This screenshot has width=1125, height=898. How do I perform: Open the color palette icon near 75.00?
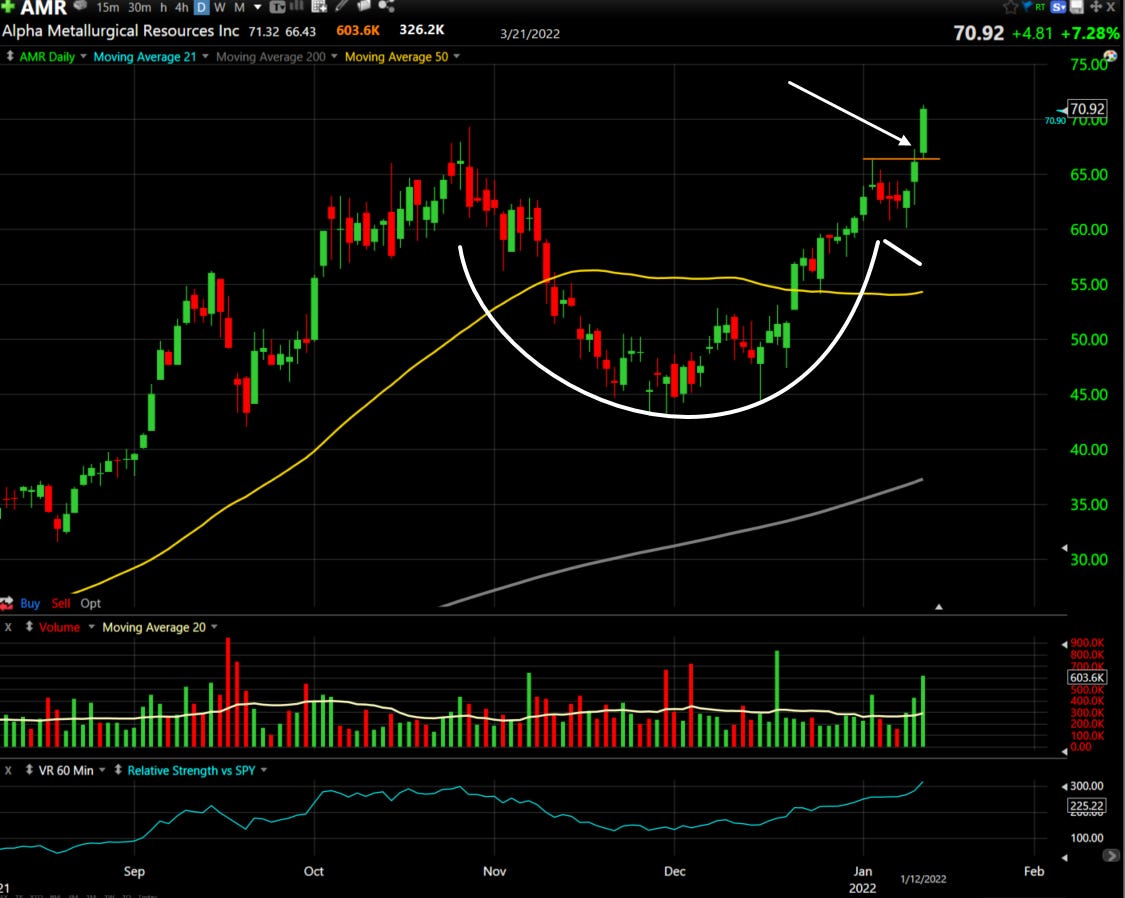[x=1111, y=56]
